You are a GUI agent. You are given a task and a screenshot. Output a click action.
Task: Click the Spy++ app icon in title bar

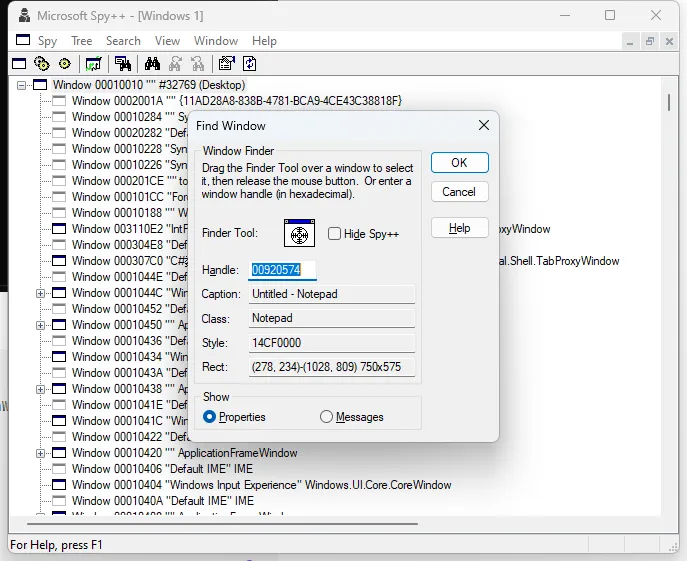coord(25,16)
